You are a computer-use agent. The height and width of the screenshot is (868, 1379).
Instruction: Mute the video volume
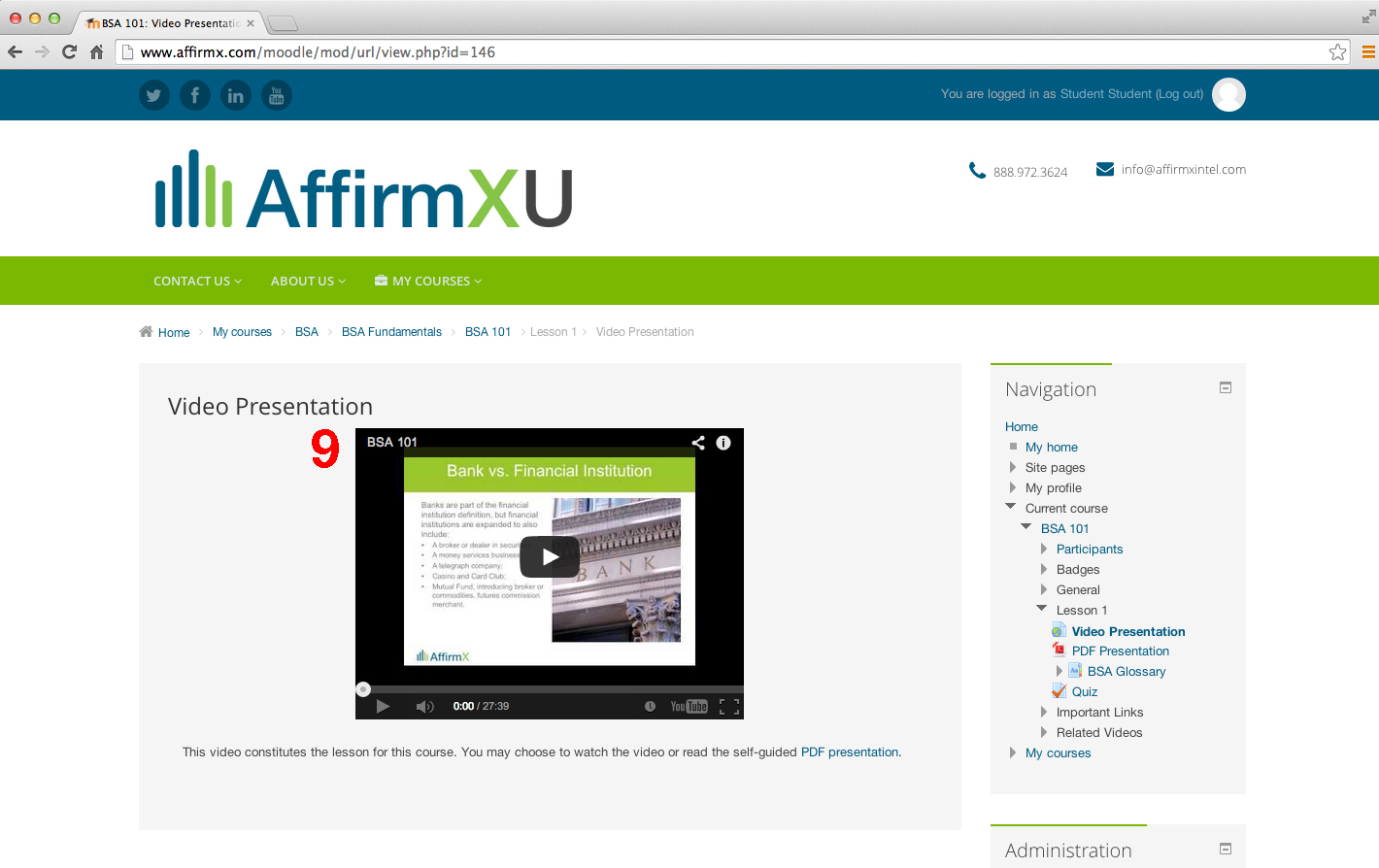pyautogui.click(x=424, y=706)
